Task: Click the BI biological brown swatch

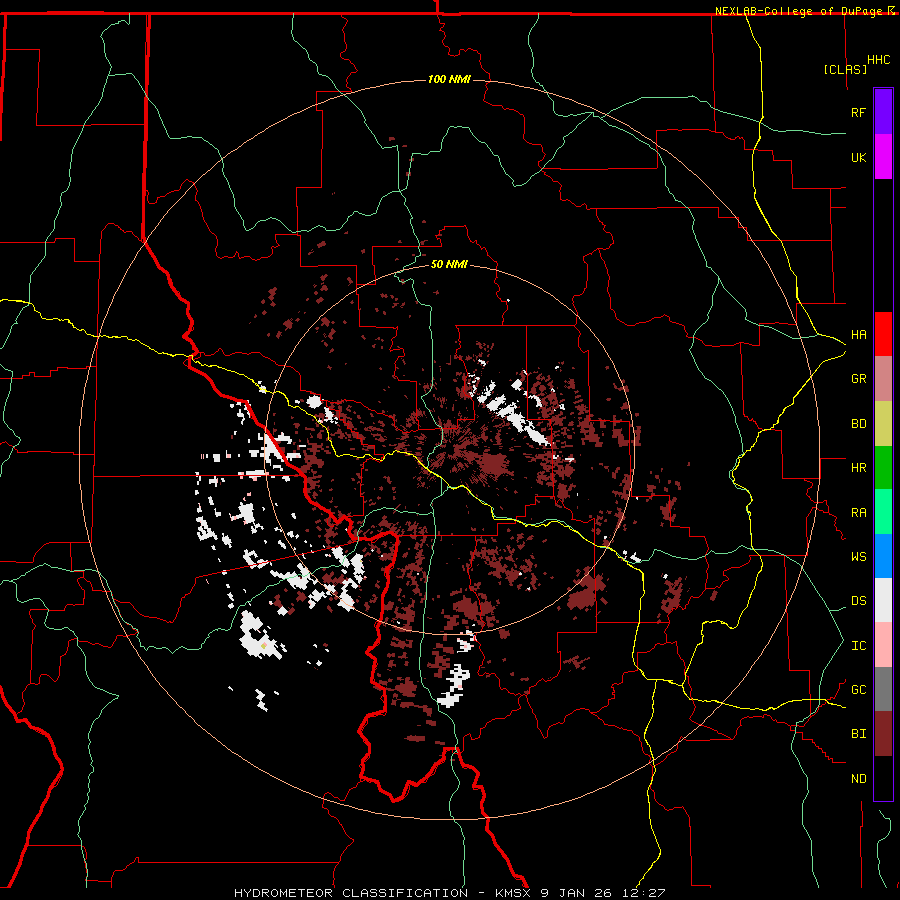Action: click(x=883, y=734)
